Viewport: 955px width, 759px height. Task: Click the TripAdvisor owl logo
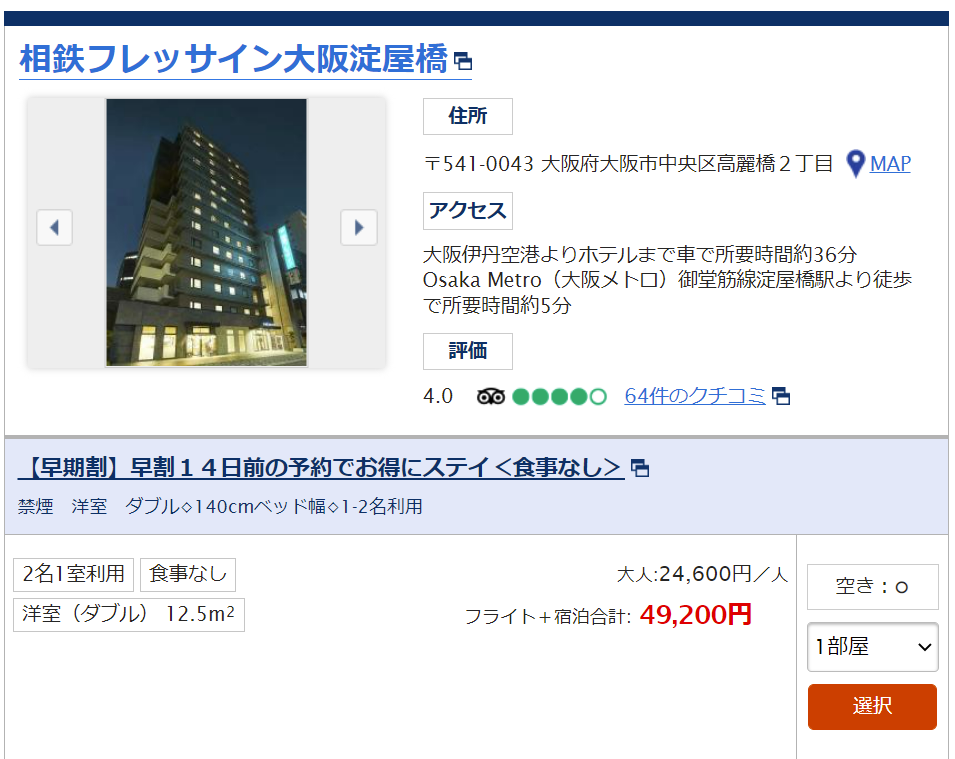coord(490,397)
